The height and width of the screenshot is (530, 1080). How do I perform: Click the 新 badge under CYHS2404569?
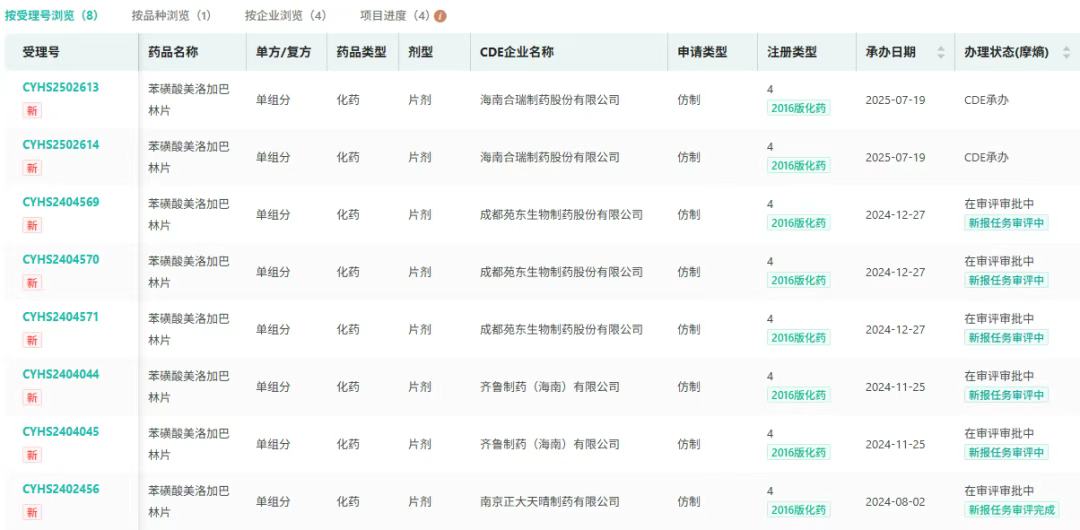33,226
